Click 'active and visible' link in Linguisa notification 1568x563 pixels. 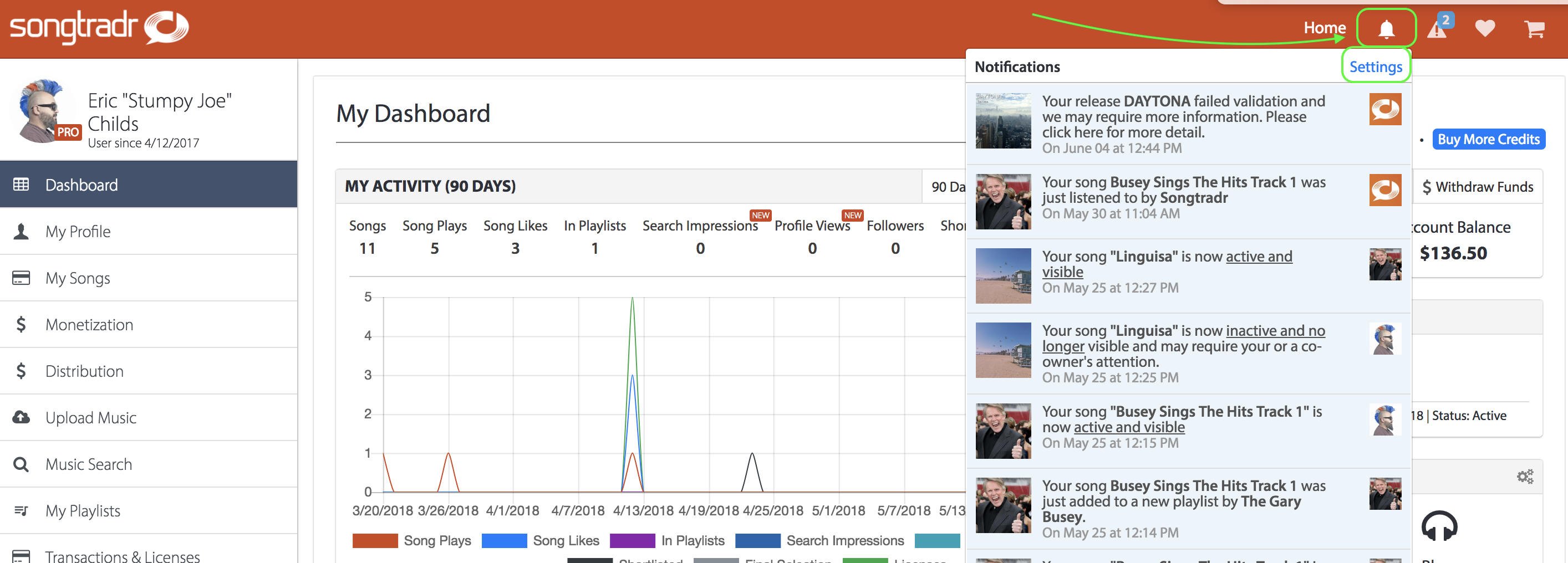[x=1167, y=264]
